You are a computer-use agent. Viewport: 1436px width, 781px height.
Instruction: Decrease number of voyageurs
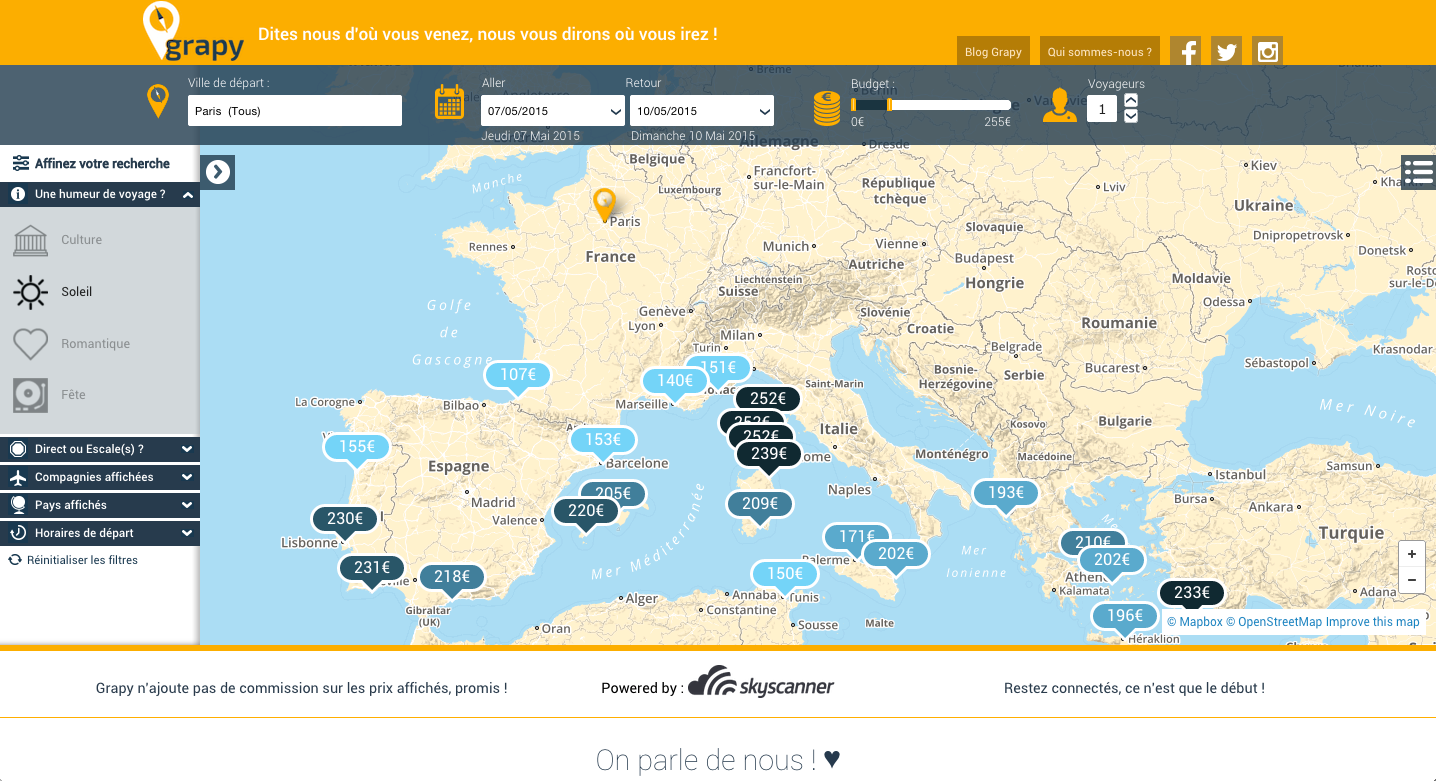point(1131,116)
